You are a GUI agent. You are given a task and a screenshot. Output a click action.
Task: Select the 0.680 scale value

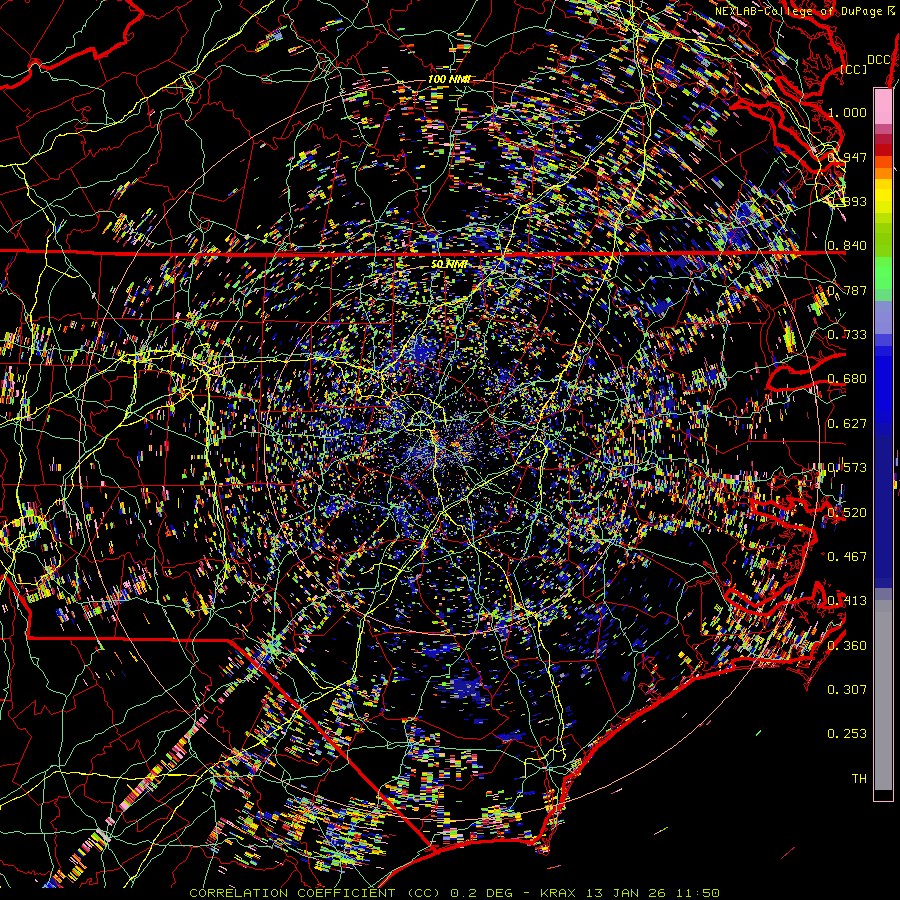[847, 379]
